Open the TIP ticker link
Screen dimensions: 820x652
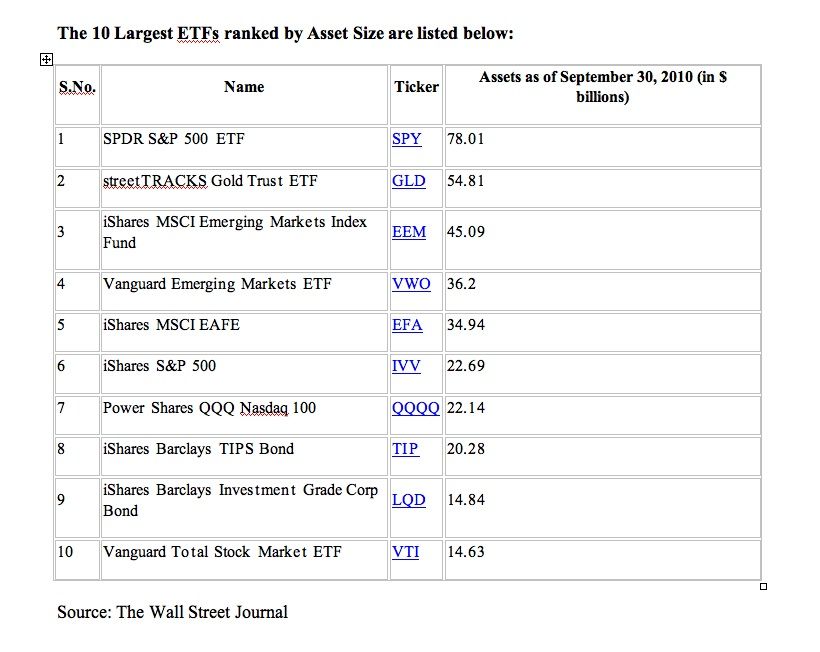pyautogui.click(x=405, y=449)
